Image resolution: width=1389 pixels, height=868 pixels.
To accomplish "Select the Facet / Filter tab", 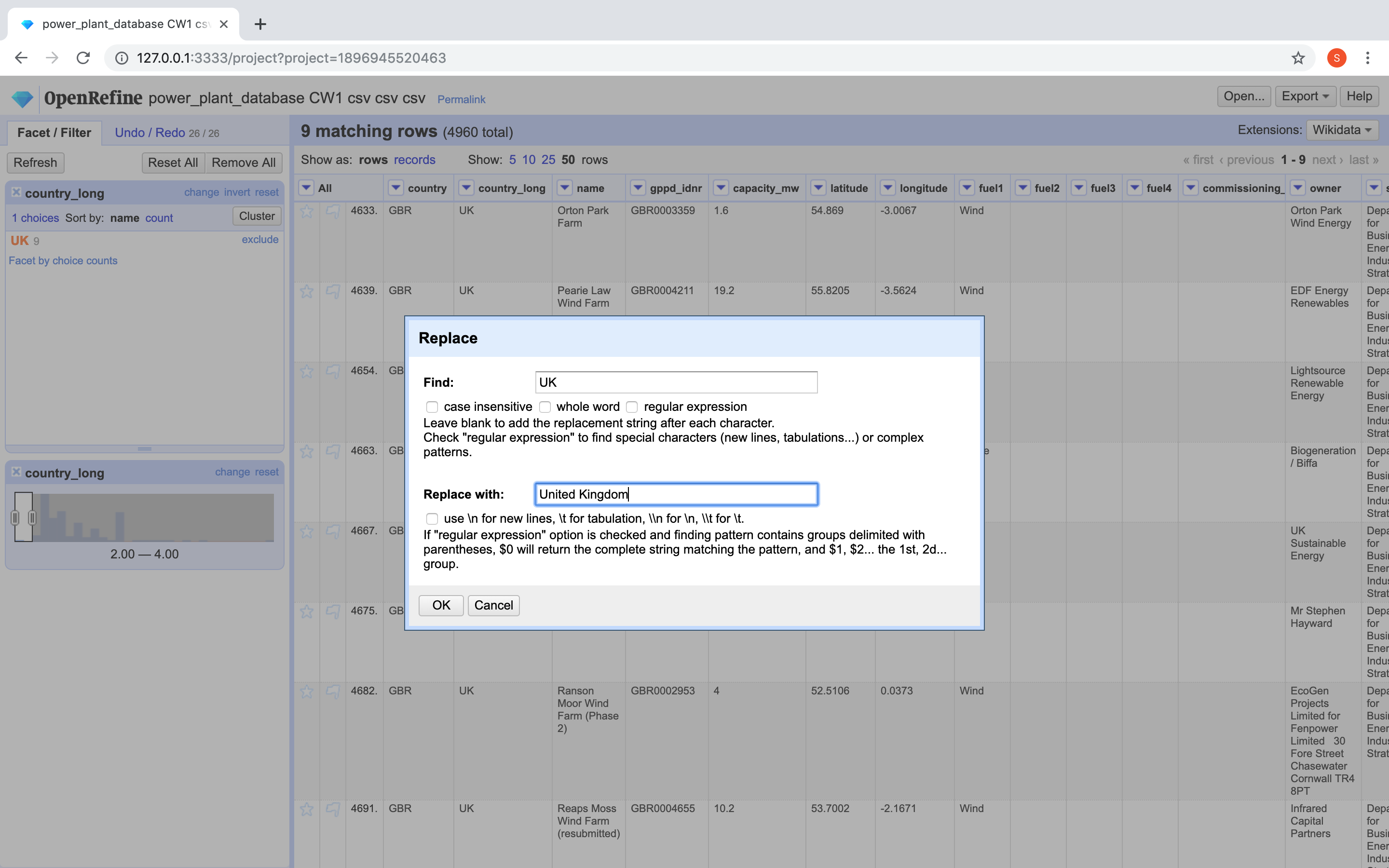I will [x=54, y=133].
